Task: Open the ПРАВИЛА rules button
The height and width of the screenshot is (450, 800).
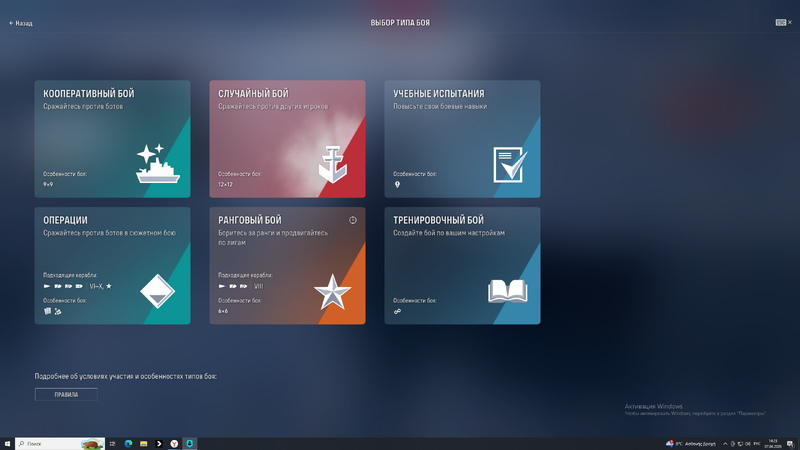Action: [x=66, y=394]
